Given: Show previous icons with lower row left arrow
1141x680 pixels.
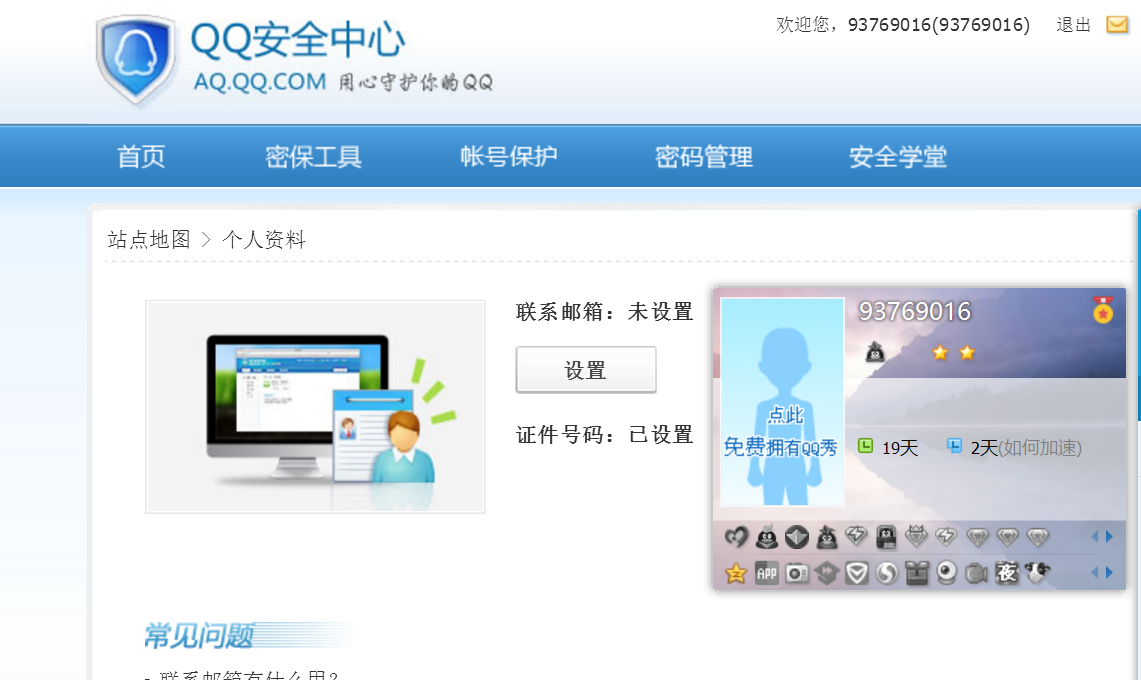Looking at the screenshot, I should tap(1094, 573).
